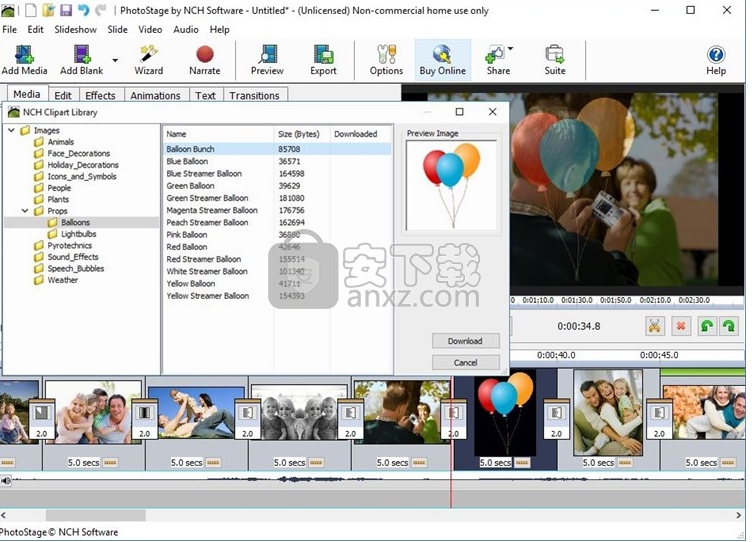Open the Edit menu
This screenshot has width=752, height=542.
35,30
